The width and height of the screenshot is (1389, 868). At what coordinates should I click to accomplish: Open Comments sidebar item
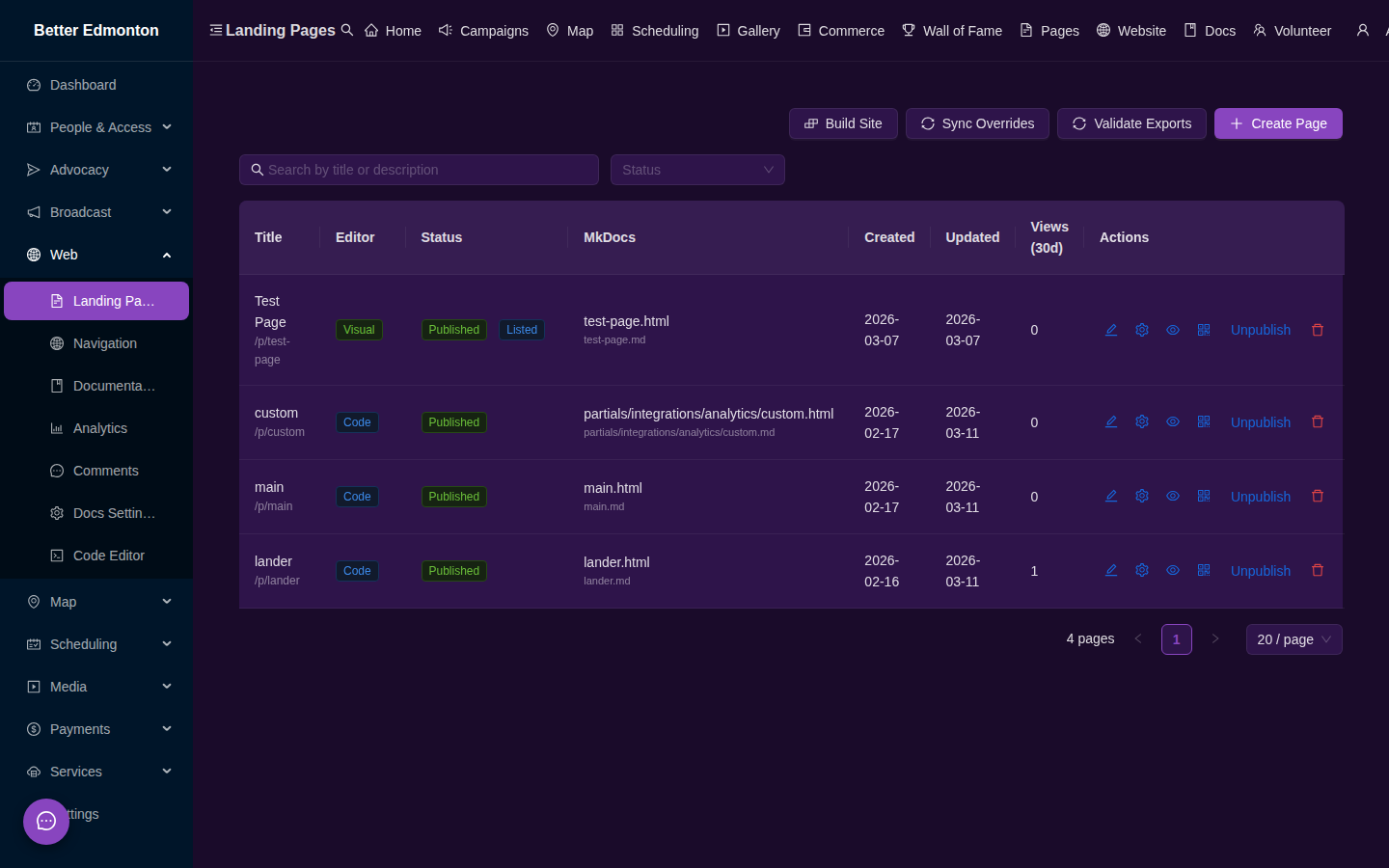pyautogui.click(x=96, y=471)
